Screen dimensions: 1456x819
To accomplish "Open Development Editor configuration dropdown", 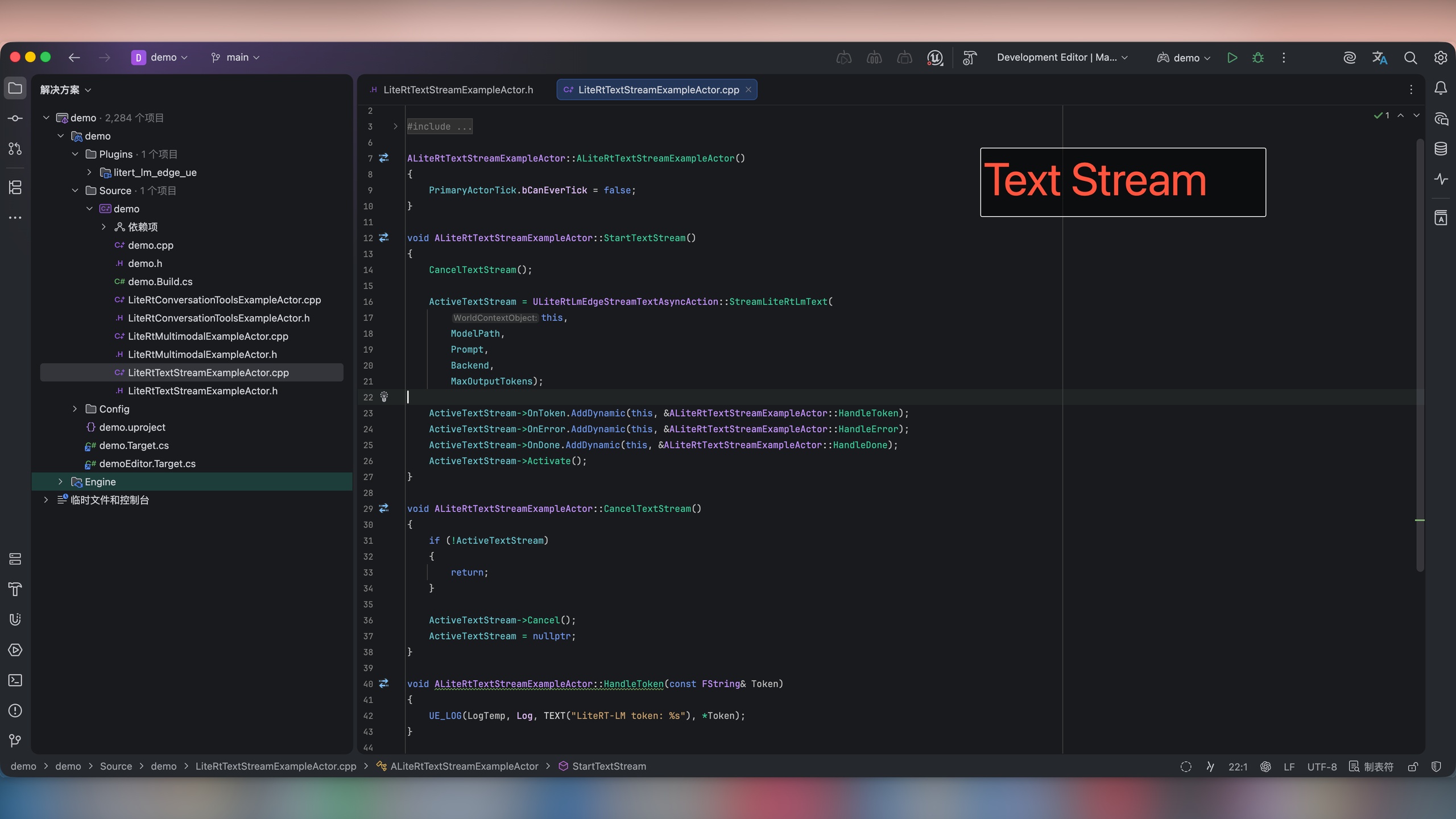I will [x=1062, y=57].
